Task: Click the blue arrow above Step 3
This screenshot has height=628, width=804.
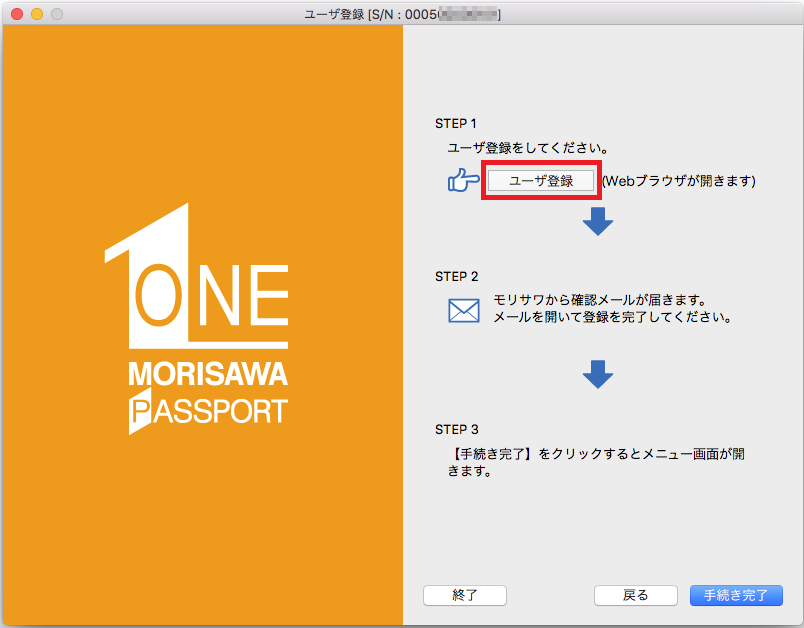Action: point(598,374)
